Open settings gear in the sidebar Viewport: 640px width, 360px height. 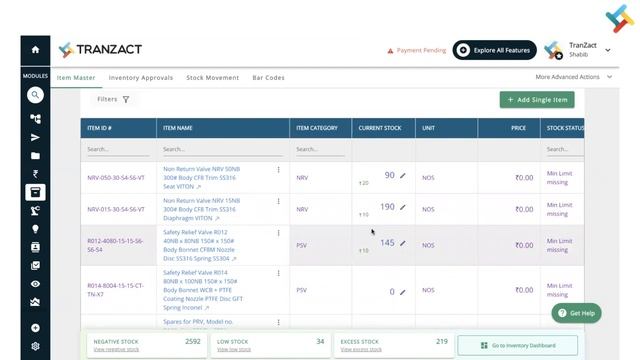click(x=36, y=346)
